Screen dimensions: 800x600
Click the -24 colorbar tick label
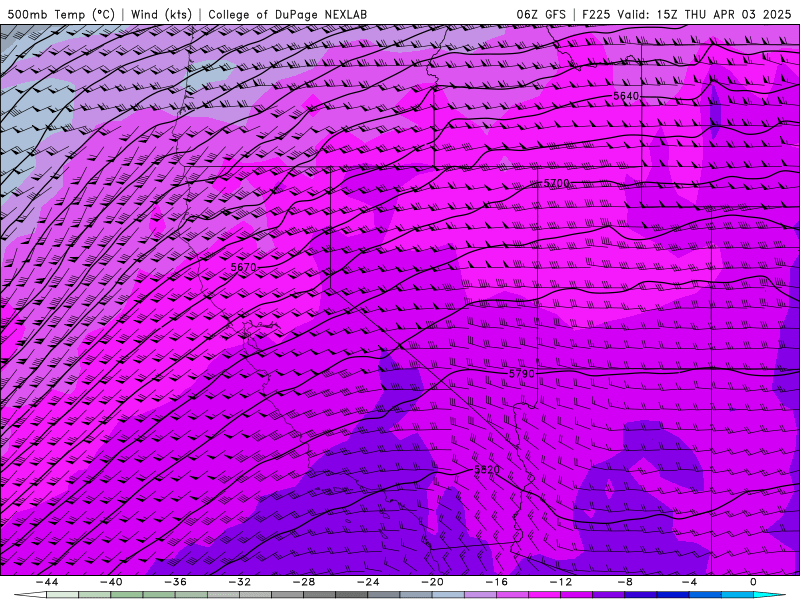[368, 582]
